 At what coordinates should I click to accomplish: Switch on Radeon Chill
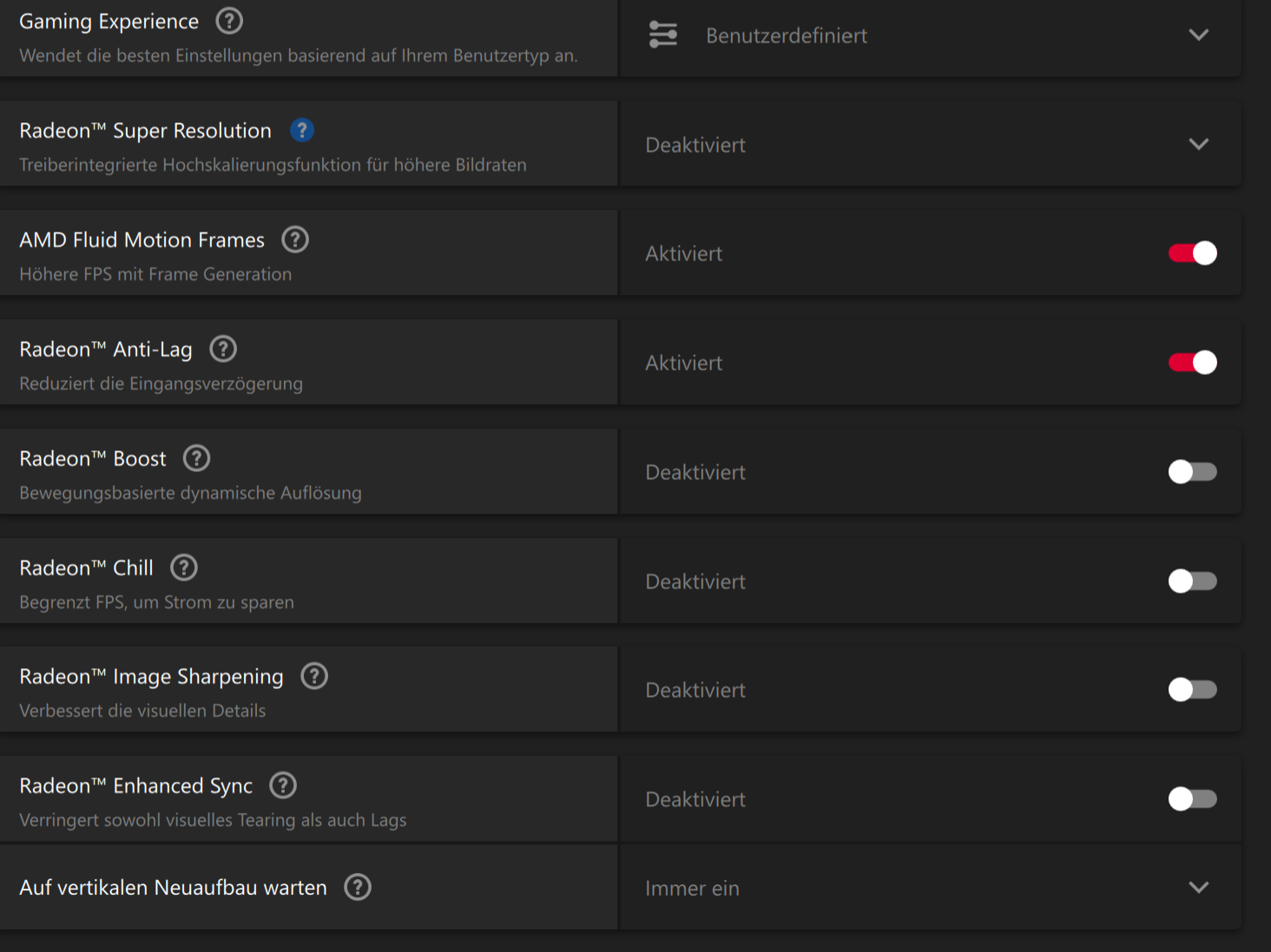tap(1192, 581)
